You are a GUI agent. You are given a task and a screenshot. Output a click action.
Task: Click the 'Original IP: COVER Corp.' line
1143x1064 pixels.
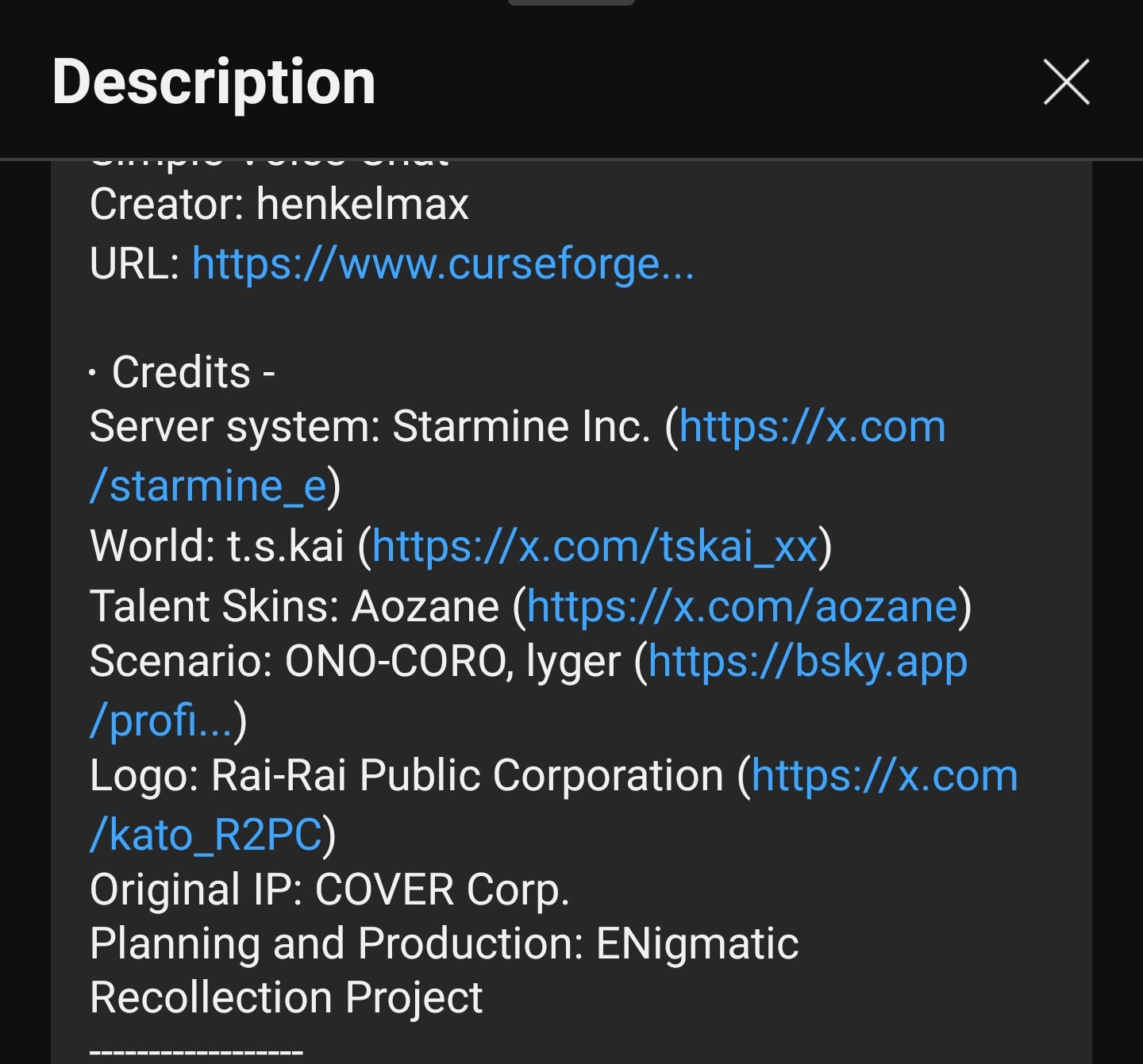(329, 889)
